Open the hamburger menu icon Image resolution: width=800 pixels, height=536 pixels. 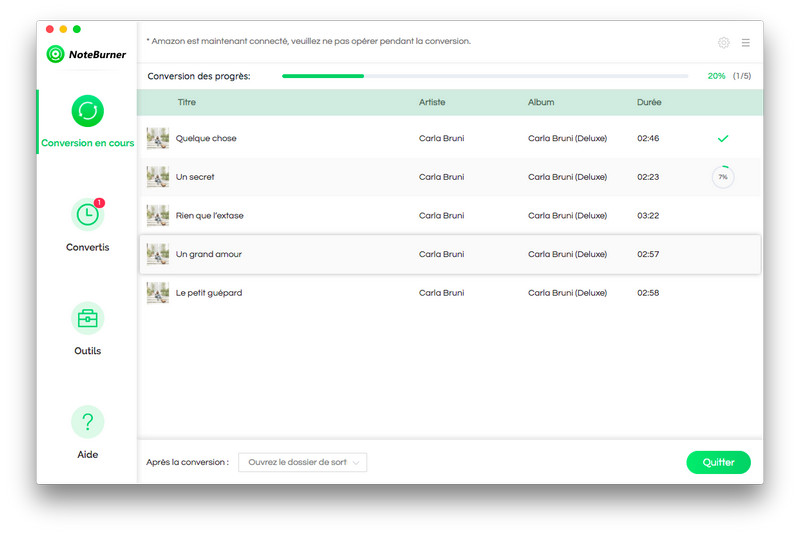[x=745, y=42]
